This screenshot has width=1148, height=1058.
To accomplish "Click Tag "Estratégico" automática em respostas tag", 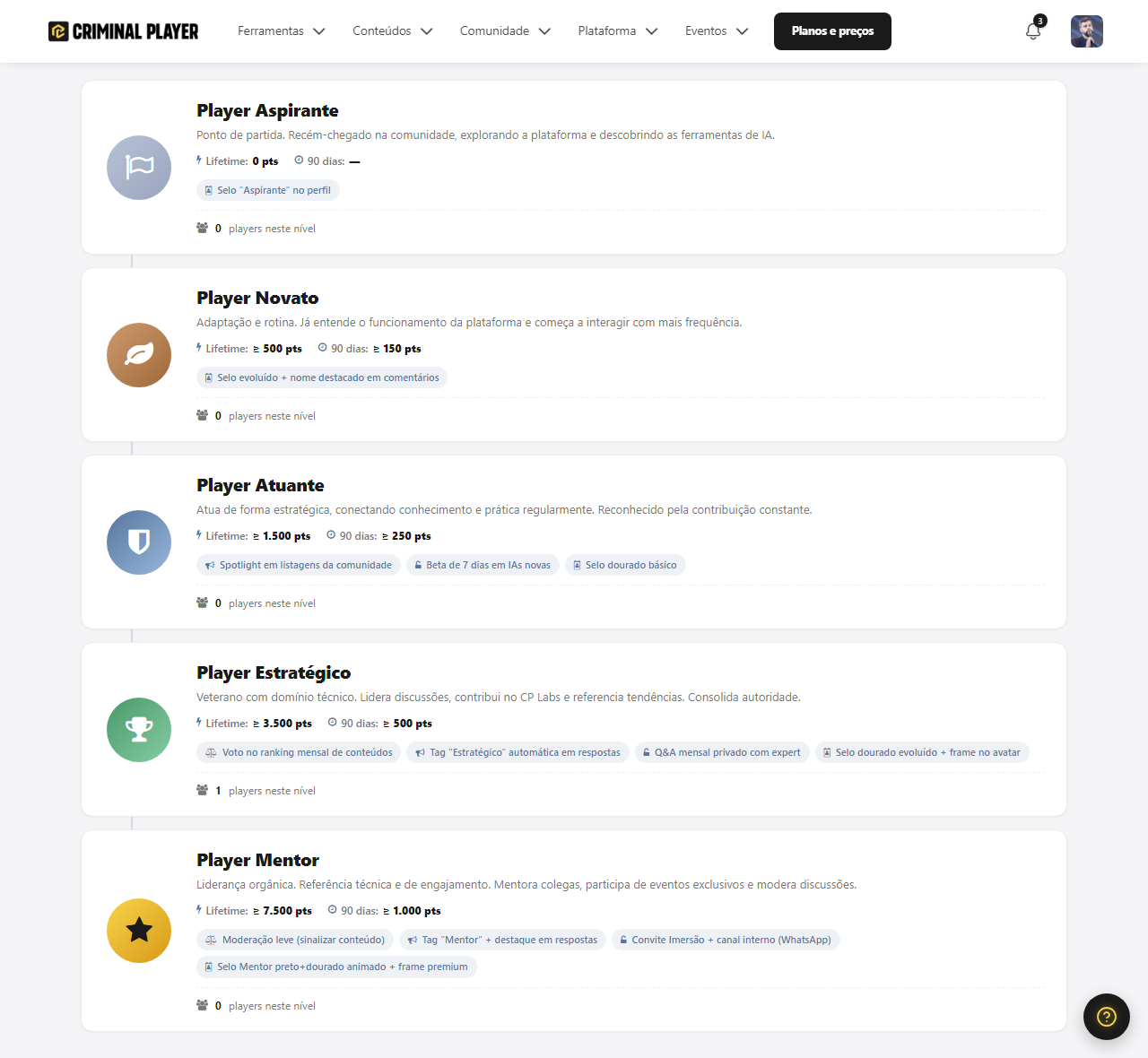I will pyautogui.click(x=517, y=752).
